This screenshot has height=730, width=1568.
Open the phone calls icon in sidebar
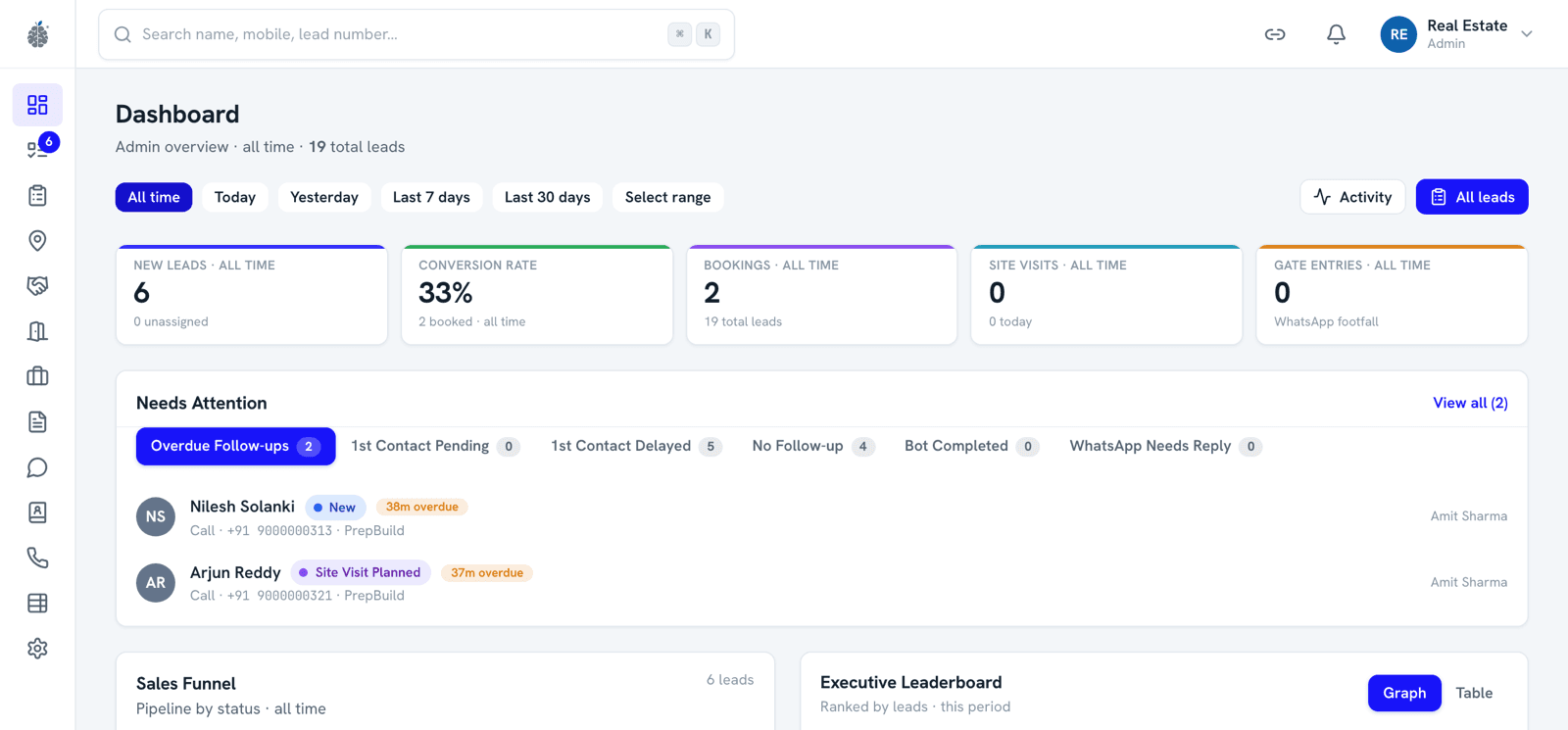[37, 558]
